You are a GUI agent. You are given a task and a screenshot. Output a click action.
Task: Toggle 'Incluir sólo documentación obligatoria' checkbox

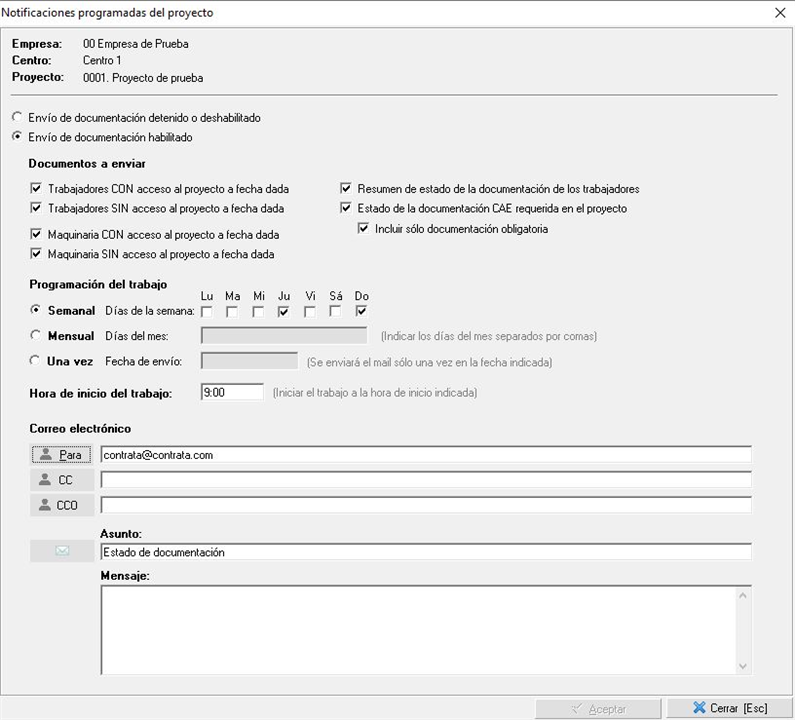pos(364,229)
